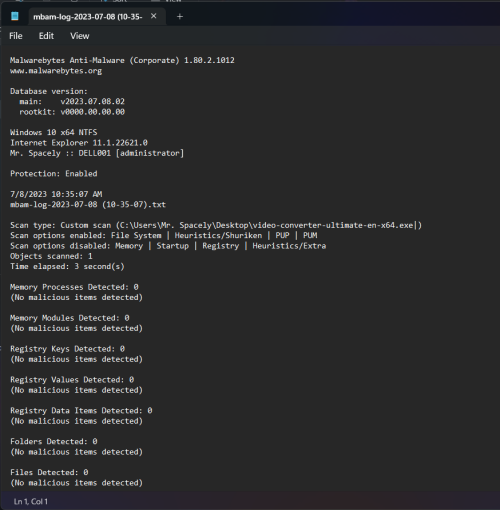The height and width of the screenshot is (510, 500).
Task: Click the 'main: v2023.07.08.02' line
Action: click(x=72, y=101)
